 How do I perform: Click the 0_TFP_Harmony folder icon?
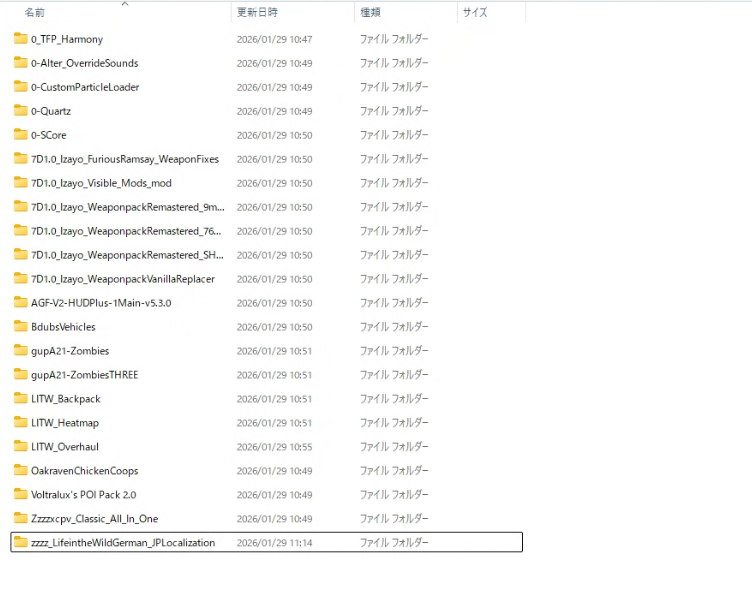point(21,39)
